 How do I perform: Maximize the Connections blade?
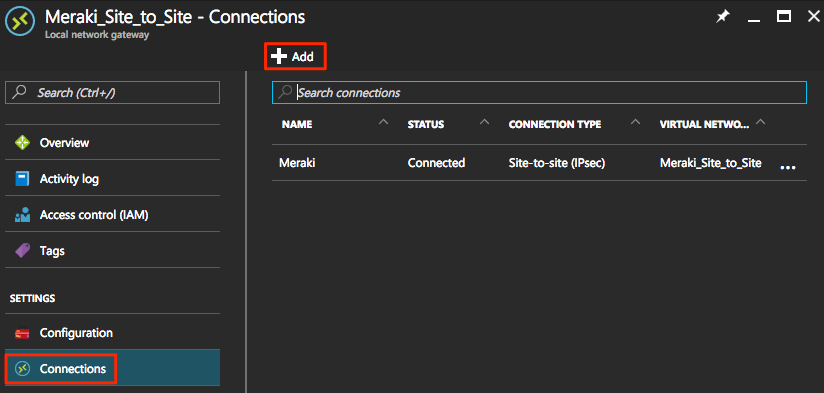[784, 16]
